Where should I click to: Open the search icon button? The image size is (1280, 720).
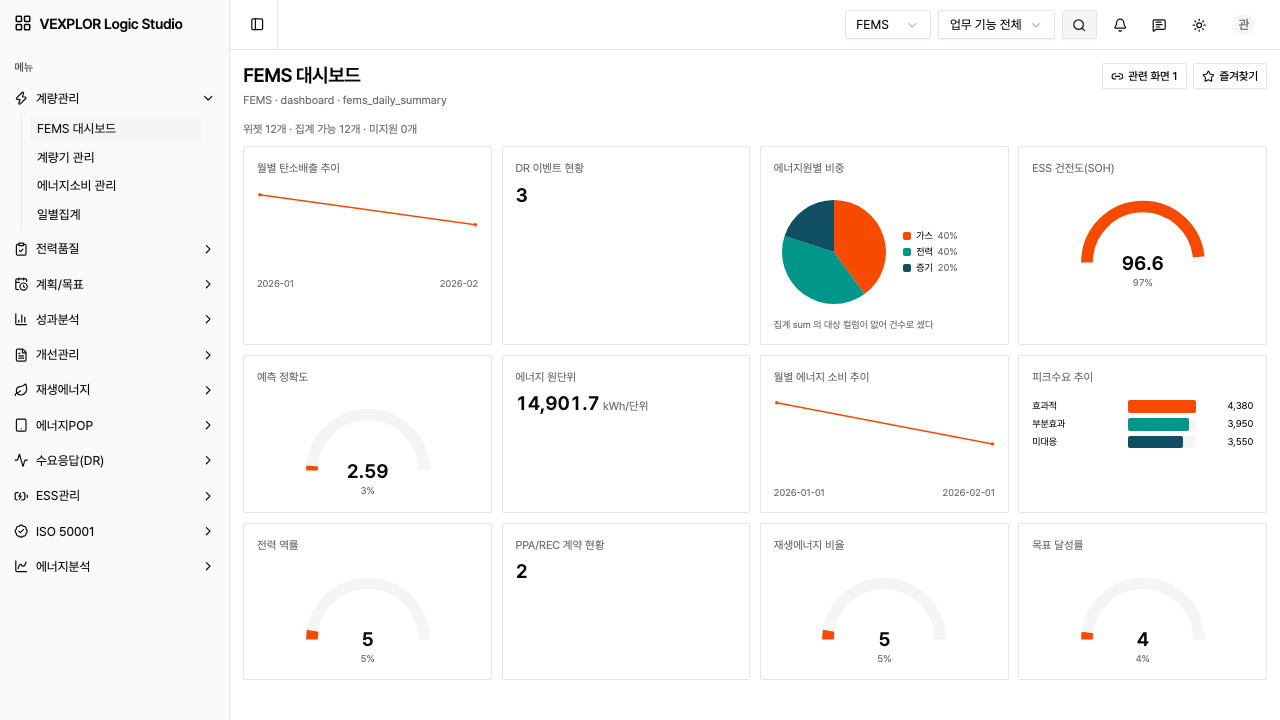(x=1079, y=25)
